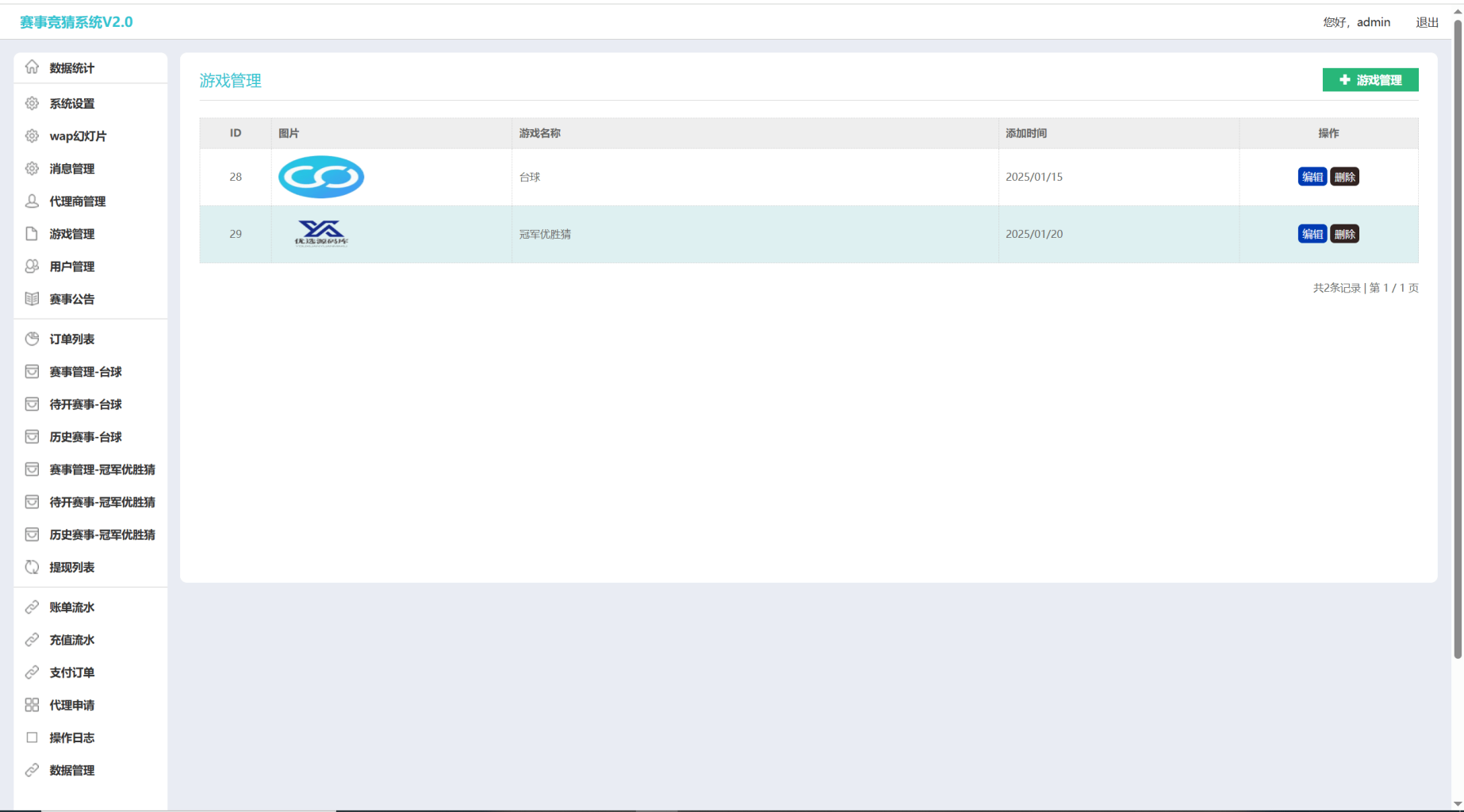Image resolution: width=1464 pixels, height=812 pixels.
Task: Click the link icon beside 账单流水
Action: (x=32, y=607)
